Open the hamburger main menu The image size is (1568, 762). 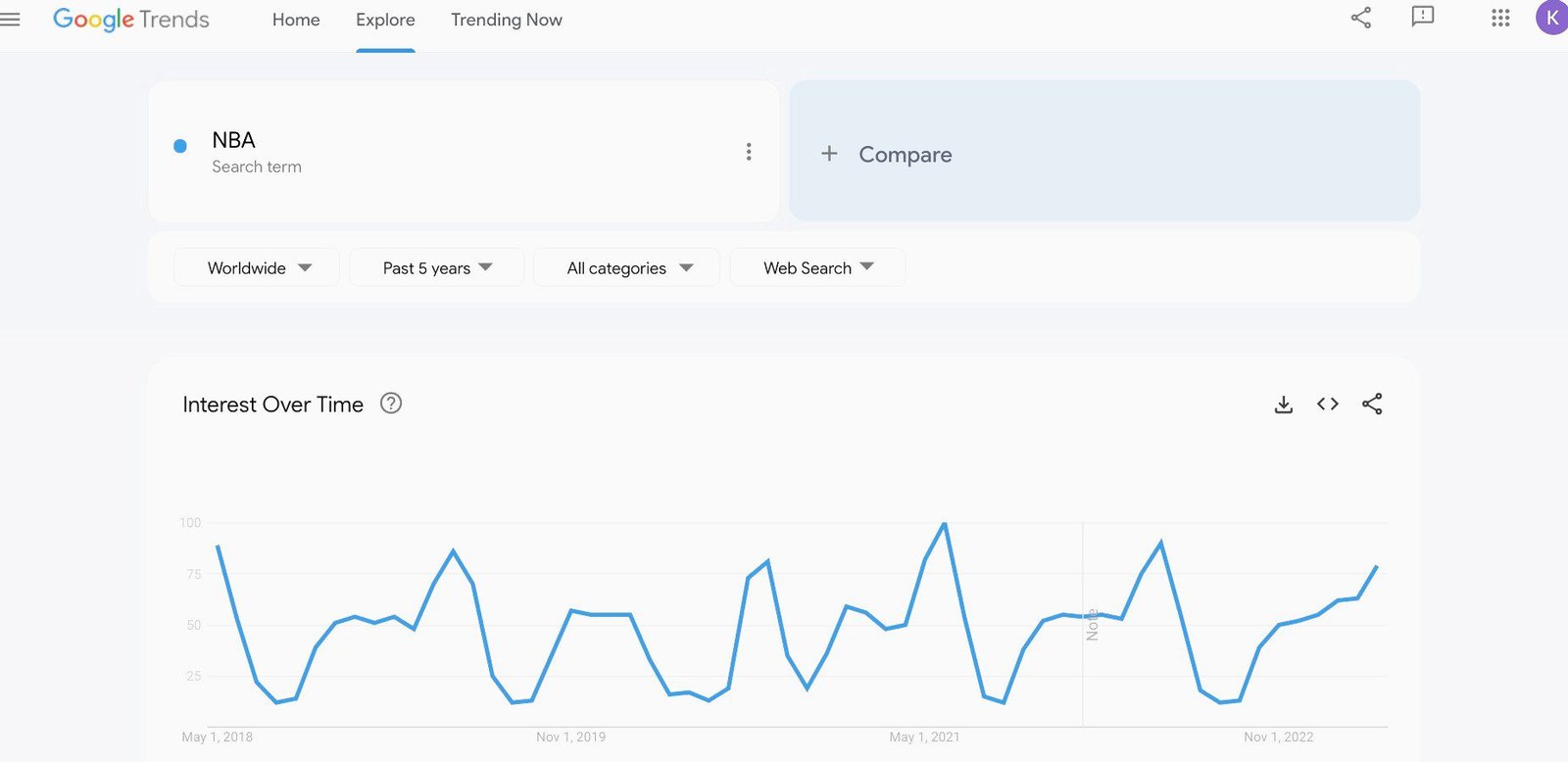pyautogui.click(x=10, y=19)
